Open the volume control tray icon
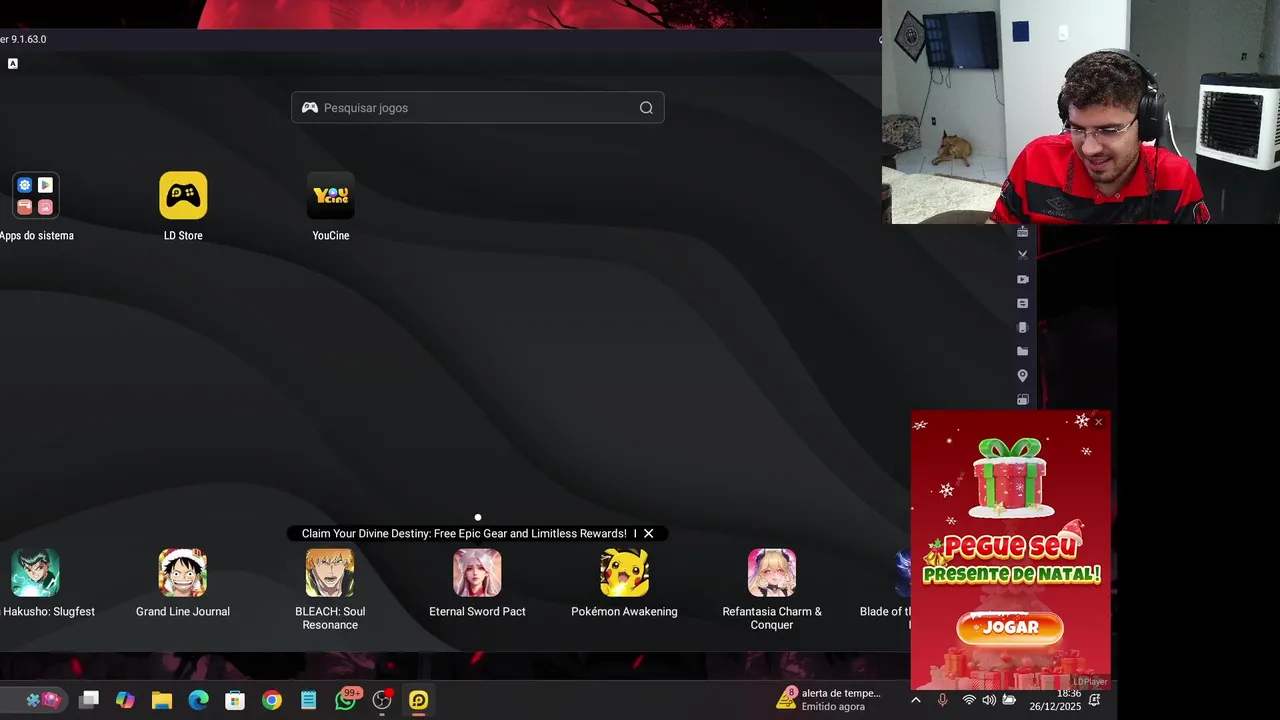 click(x=989, y=700)
